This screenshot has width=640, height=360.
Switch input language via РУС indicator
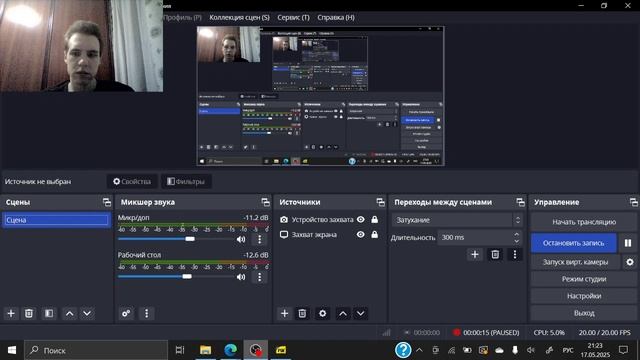568,350
